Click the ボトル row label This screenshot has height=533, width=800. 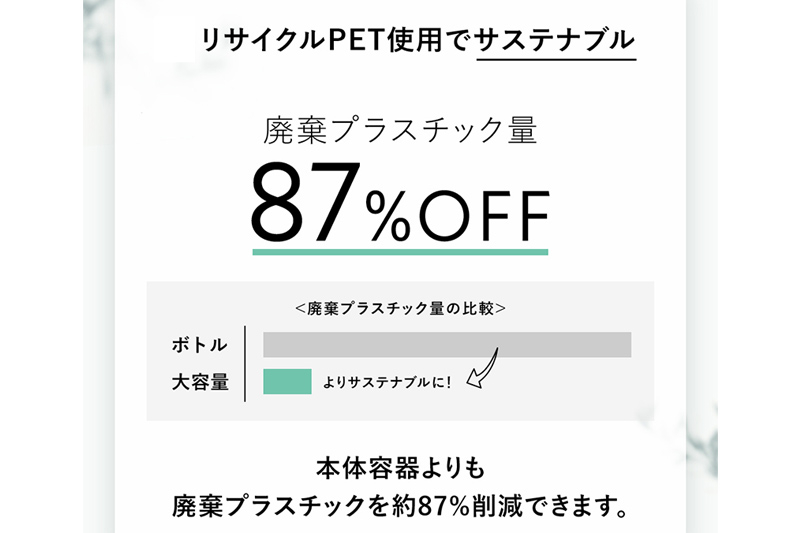pos(198,345)
